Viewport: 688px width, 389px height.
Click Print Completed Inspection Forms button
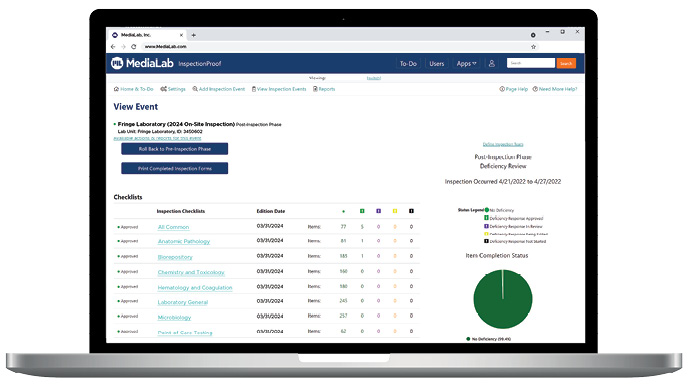tap(175, 168)
